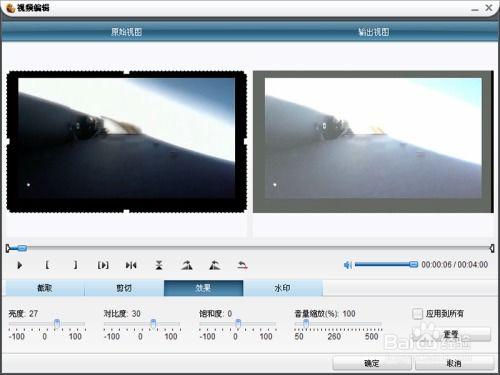Click the 重置 reset button
Viewport: 500px width, 375px height.
pos(452,334)
